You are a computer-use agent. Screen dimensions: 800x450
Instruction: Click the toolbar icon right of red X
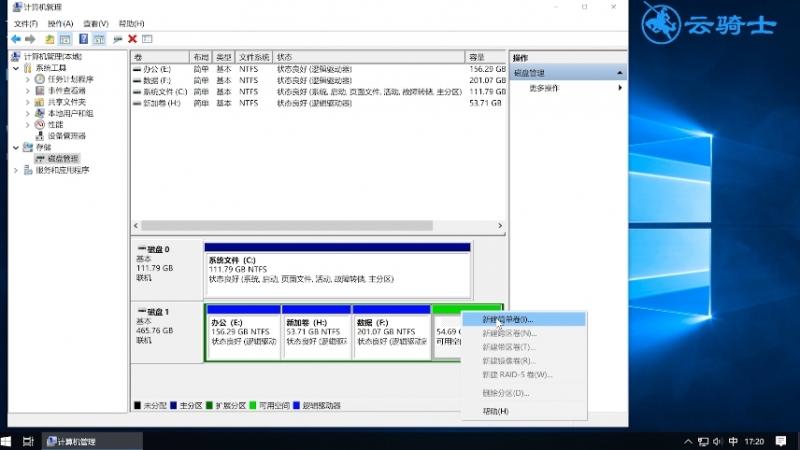pos(147,39)
